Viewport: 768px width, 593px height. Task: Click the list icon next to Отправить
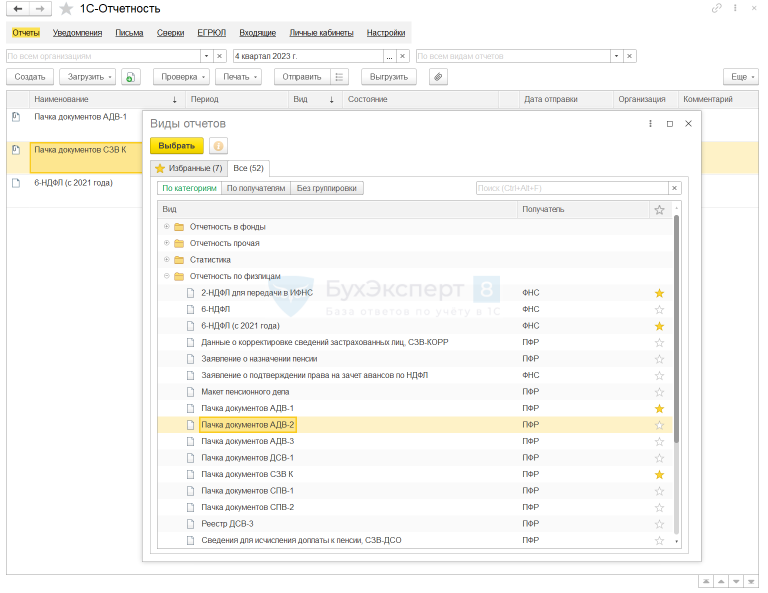coord(340,77)
